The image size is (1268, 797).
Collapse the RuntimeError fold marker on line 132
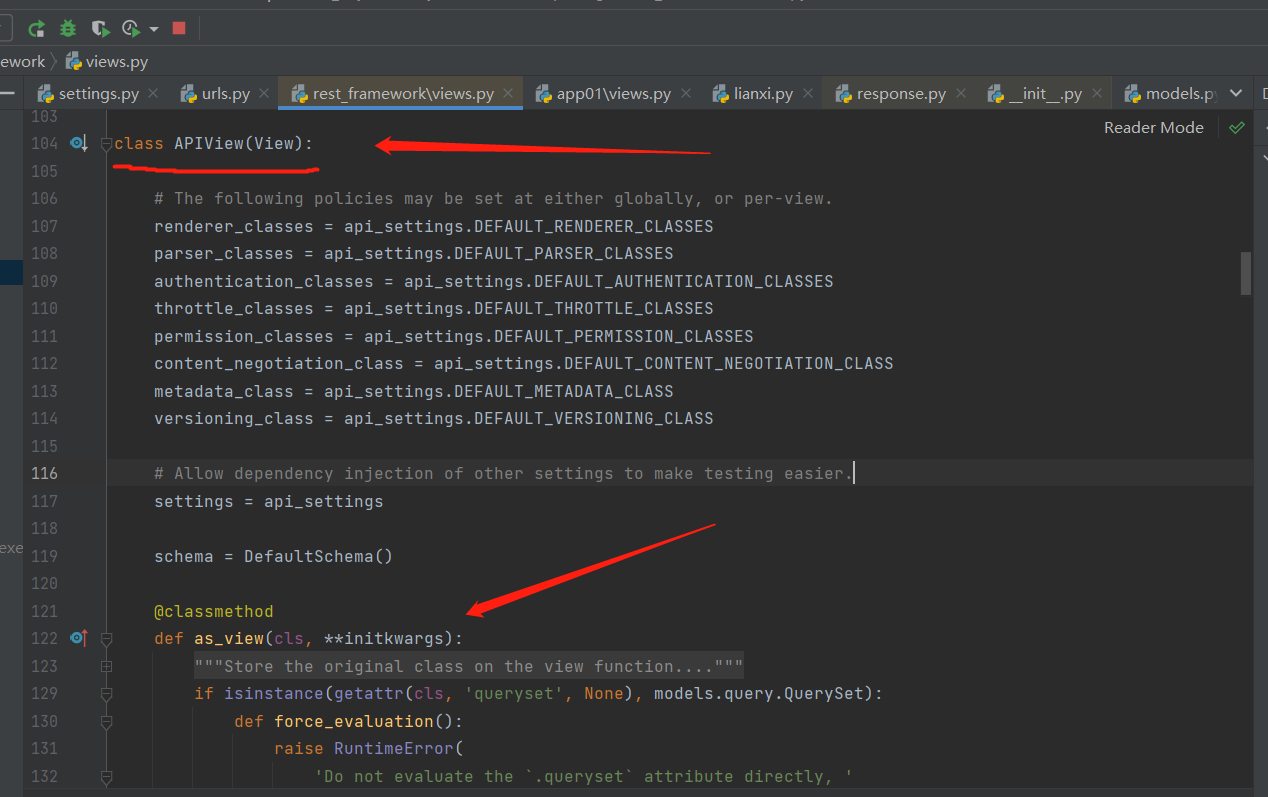point(107,776)
